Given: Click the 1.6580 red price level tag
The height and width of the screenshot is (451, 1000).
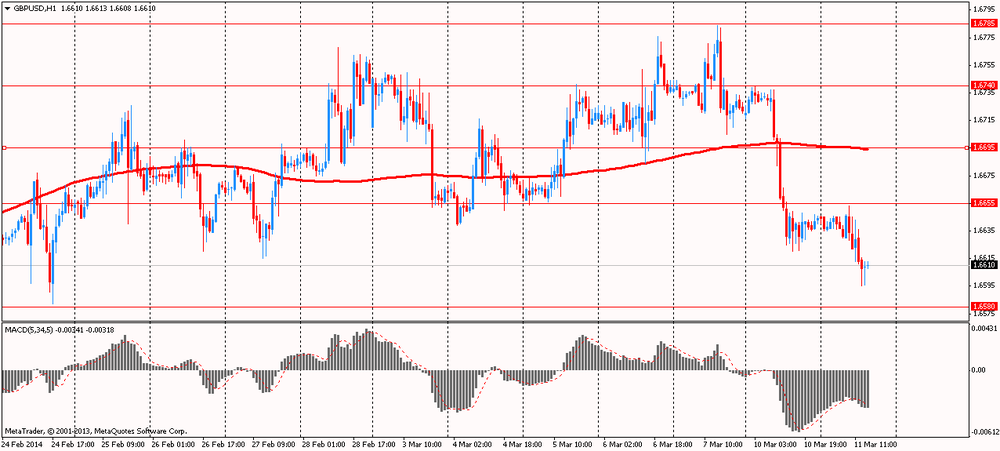Looking at the screenshot, I should pyautogui.click(x=984, y=306).
